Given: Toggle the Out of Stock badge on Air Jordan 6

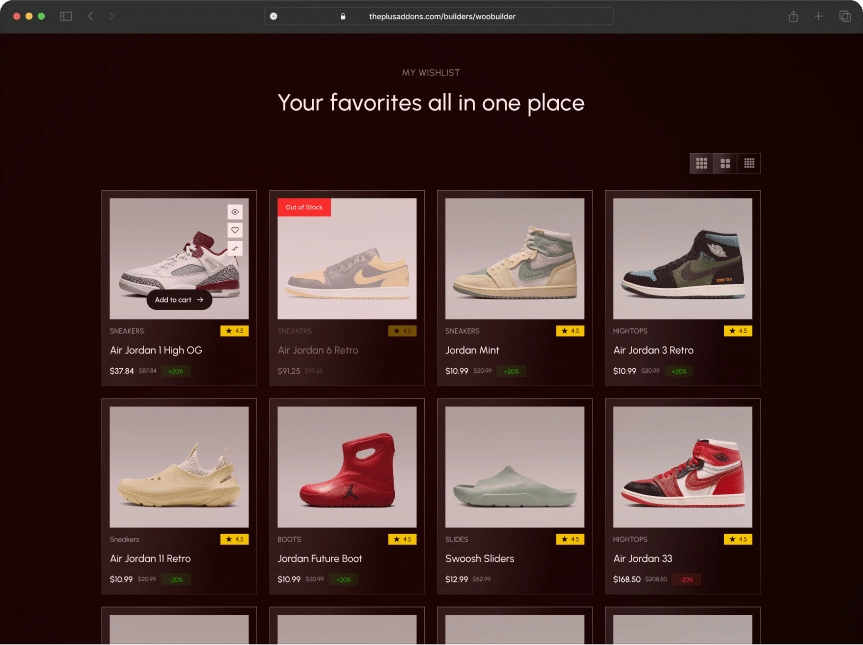Looking at the screenshot, I should click(302, 207).
